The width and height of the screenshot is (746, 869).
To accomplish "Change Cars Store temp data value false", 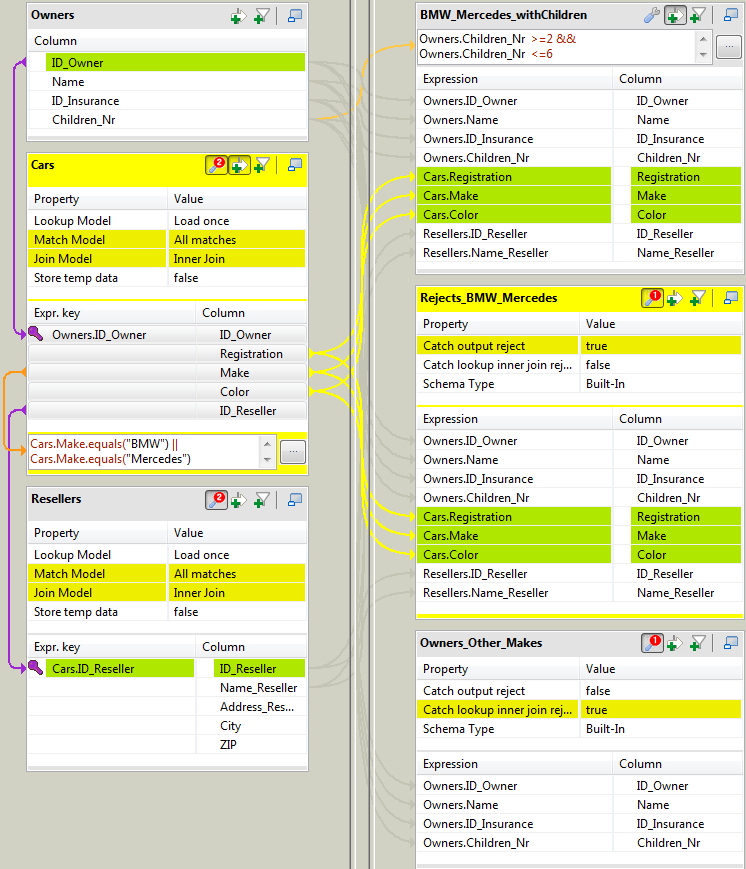I will 237,278.
